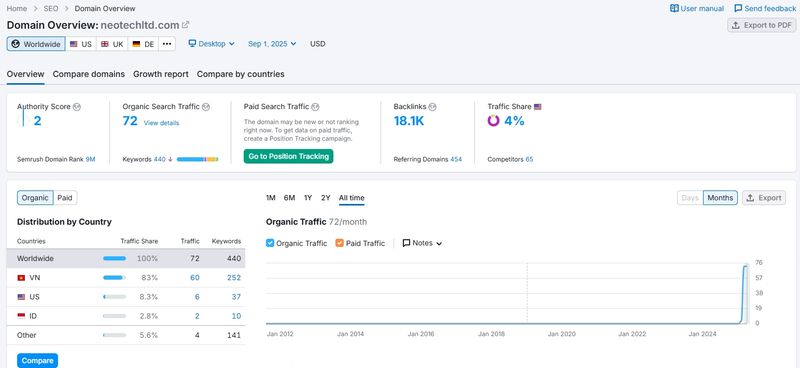Click the Desktop monitor icon
The image size is (800, 368).
pos(192,43)
